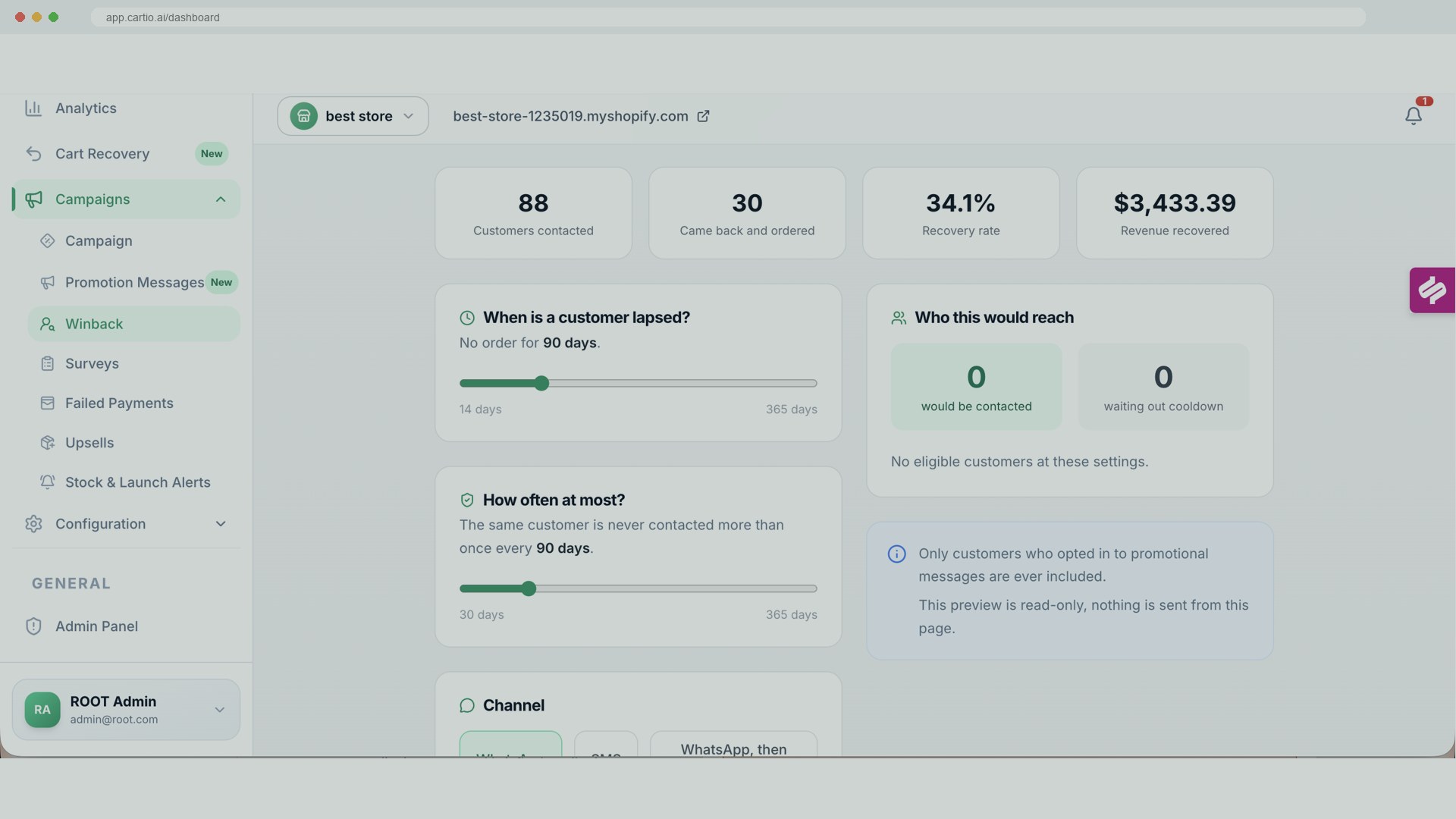Click 'No eligible customers at these settings.' text

pos(1019,462)
